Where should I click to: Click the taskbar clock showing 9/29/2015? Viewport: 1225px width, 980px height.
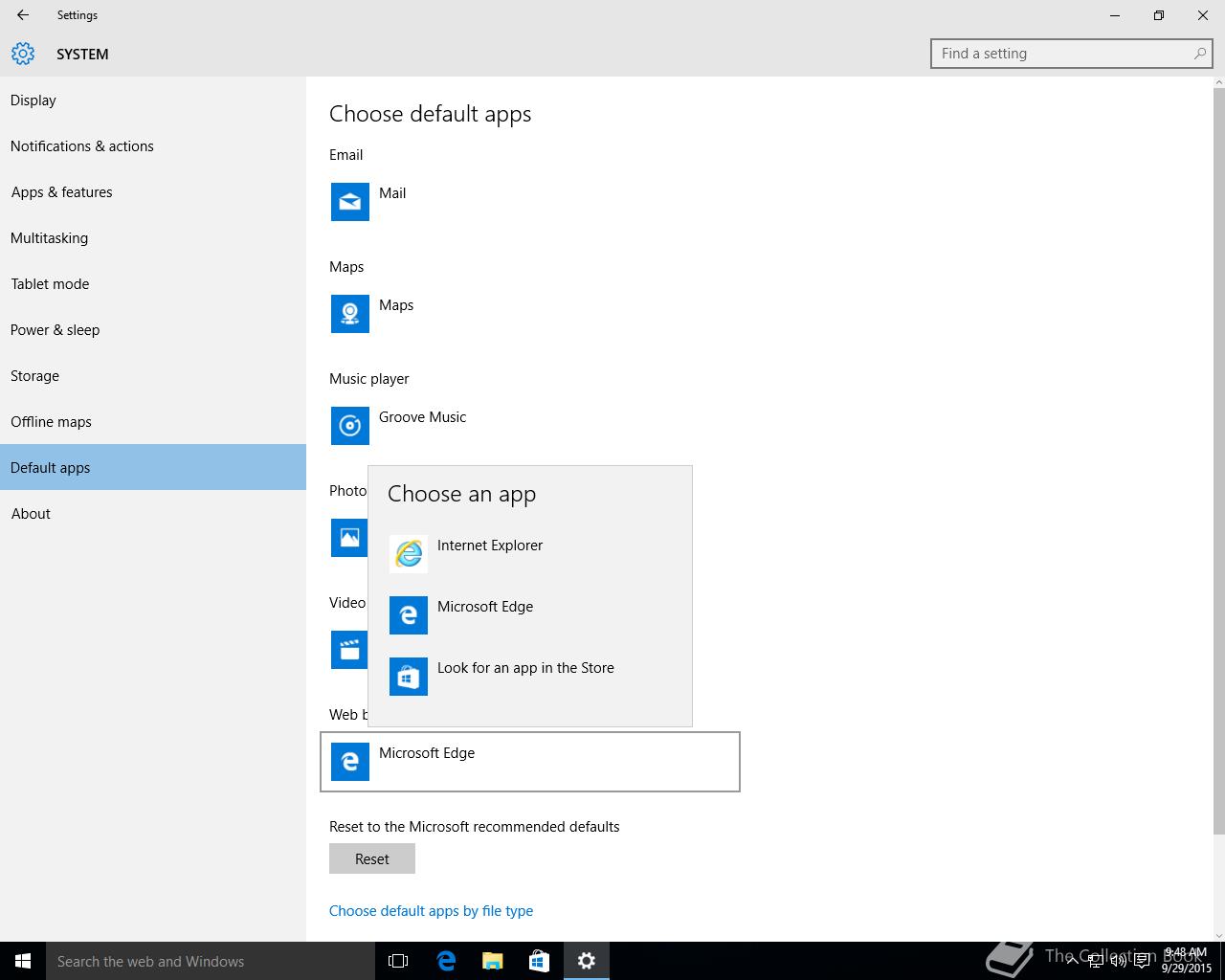coord(1186,961)
